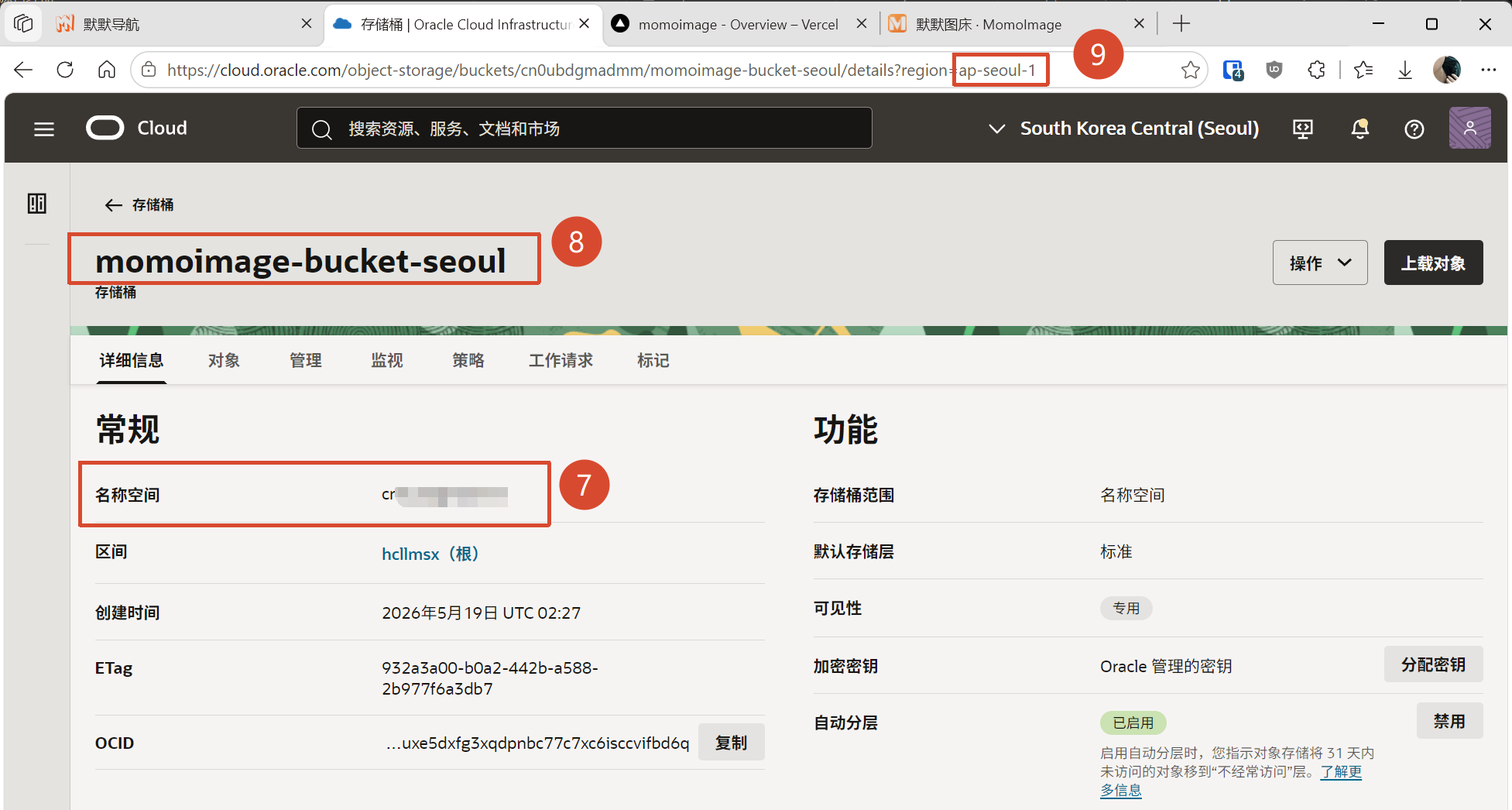Screen dimensions: 1512x810
Task: Click the ETag value 932a3a00-b0a2-442b-a588-2b977f6a3db7
Action: [x=490, y=678]
